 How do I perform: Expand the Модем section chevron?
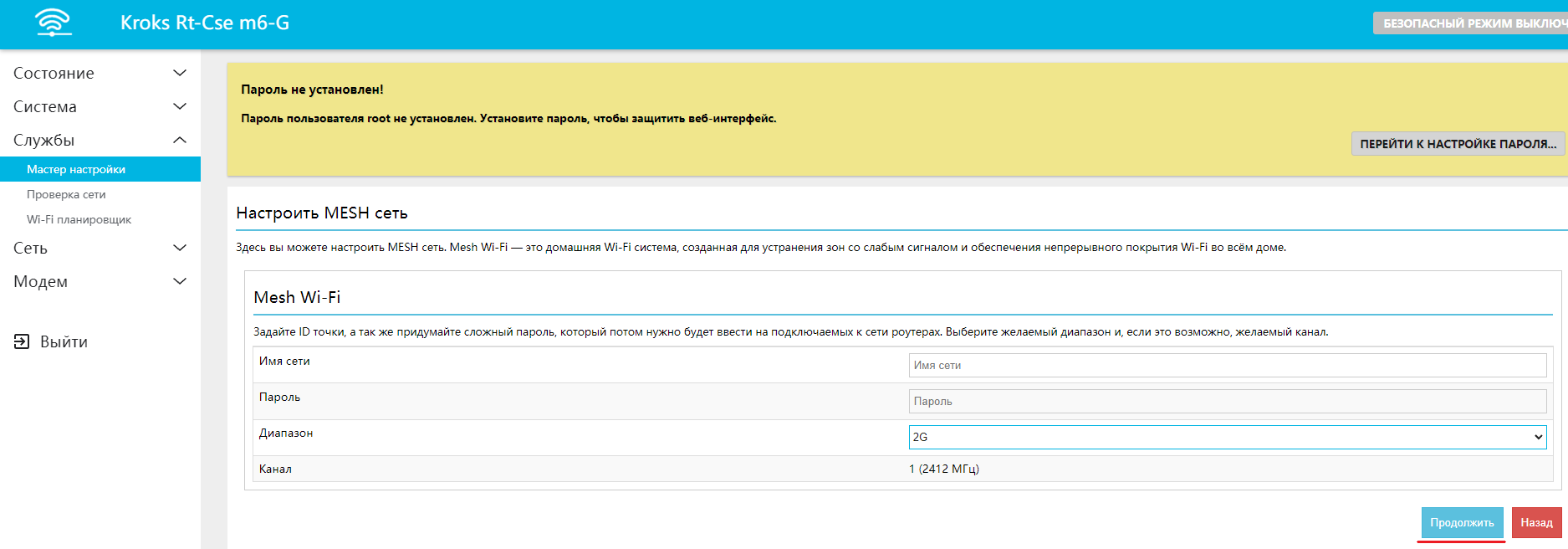[179, 281]
